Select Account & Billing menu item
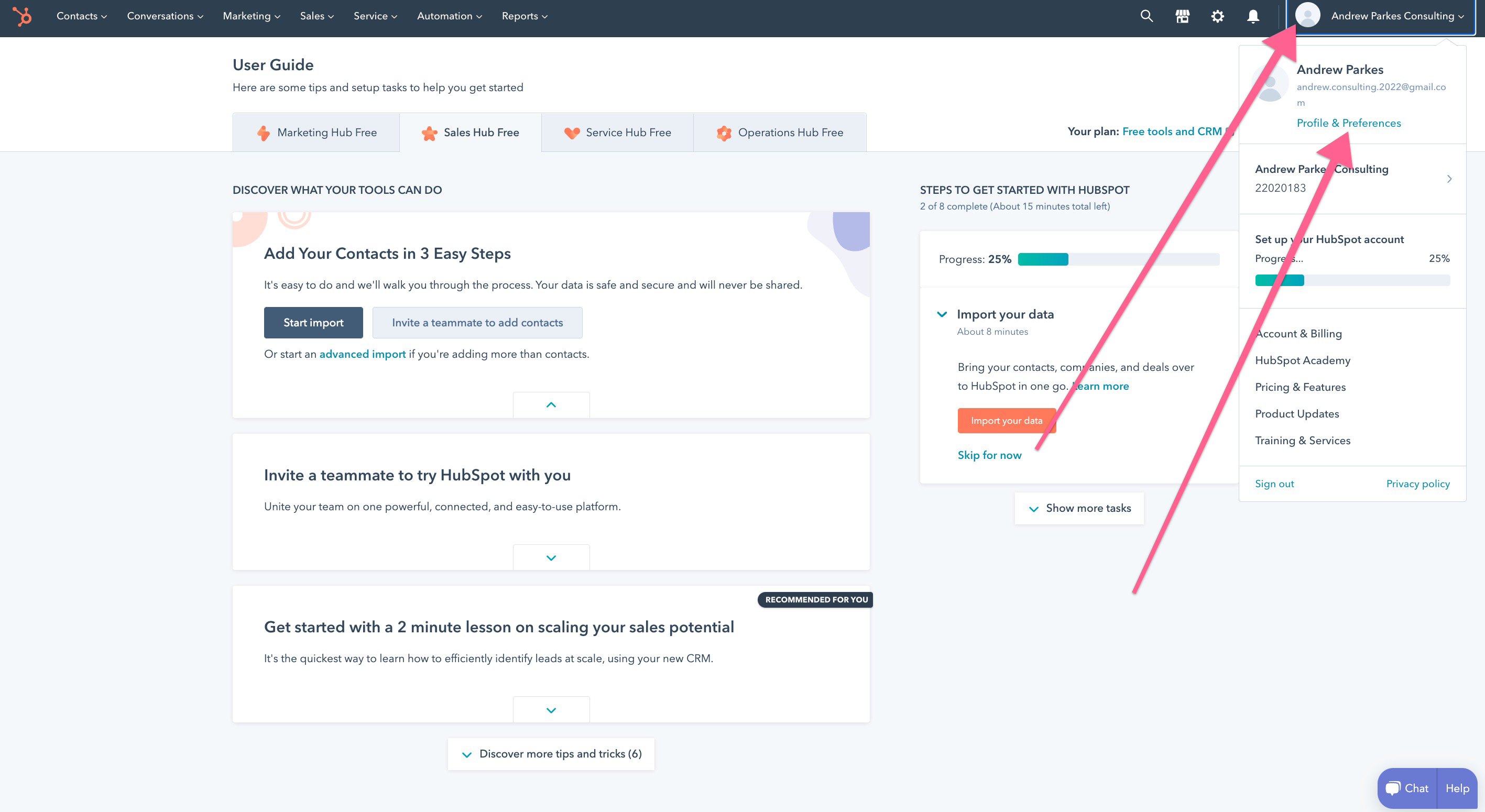 click(x=1298, y=334)
